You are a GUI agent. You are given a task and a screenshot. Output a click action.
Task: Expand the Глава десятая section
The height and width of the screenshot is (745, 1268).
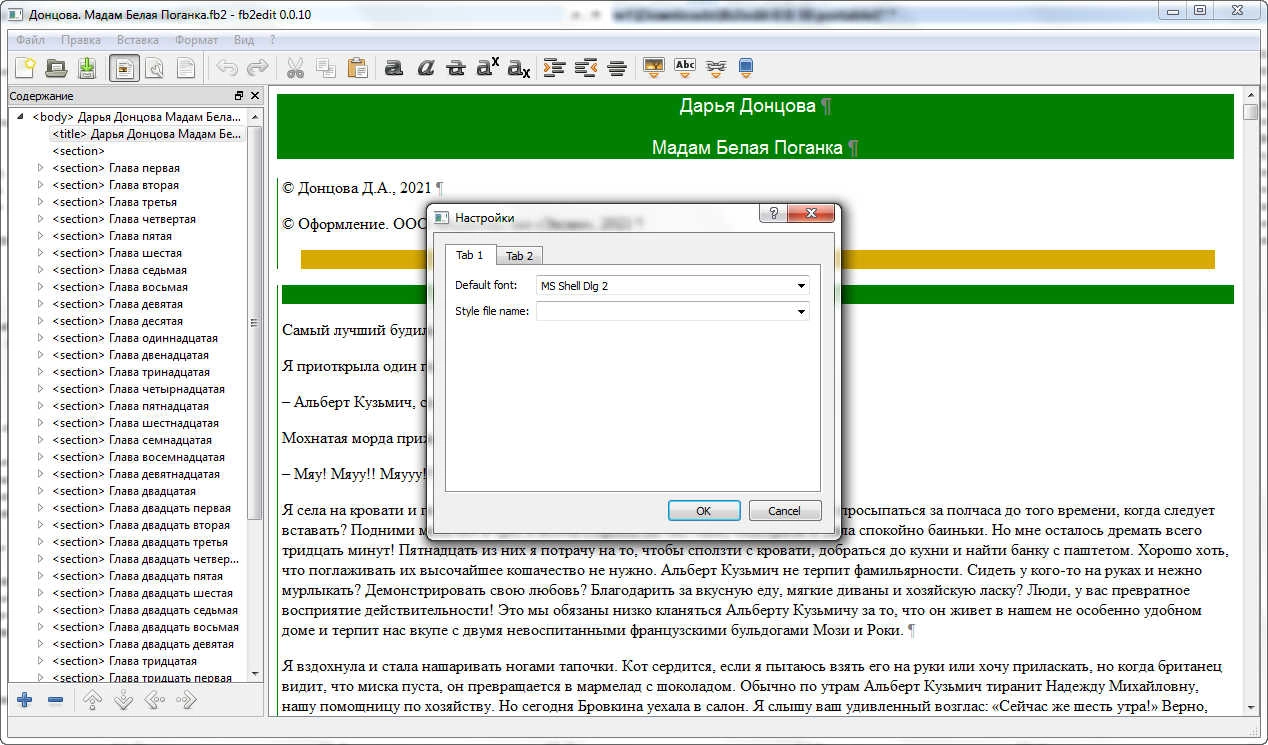[x=41, y=321]
